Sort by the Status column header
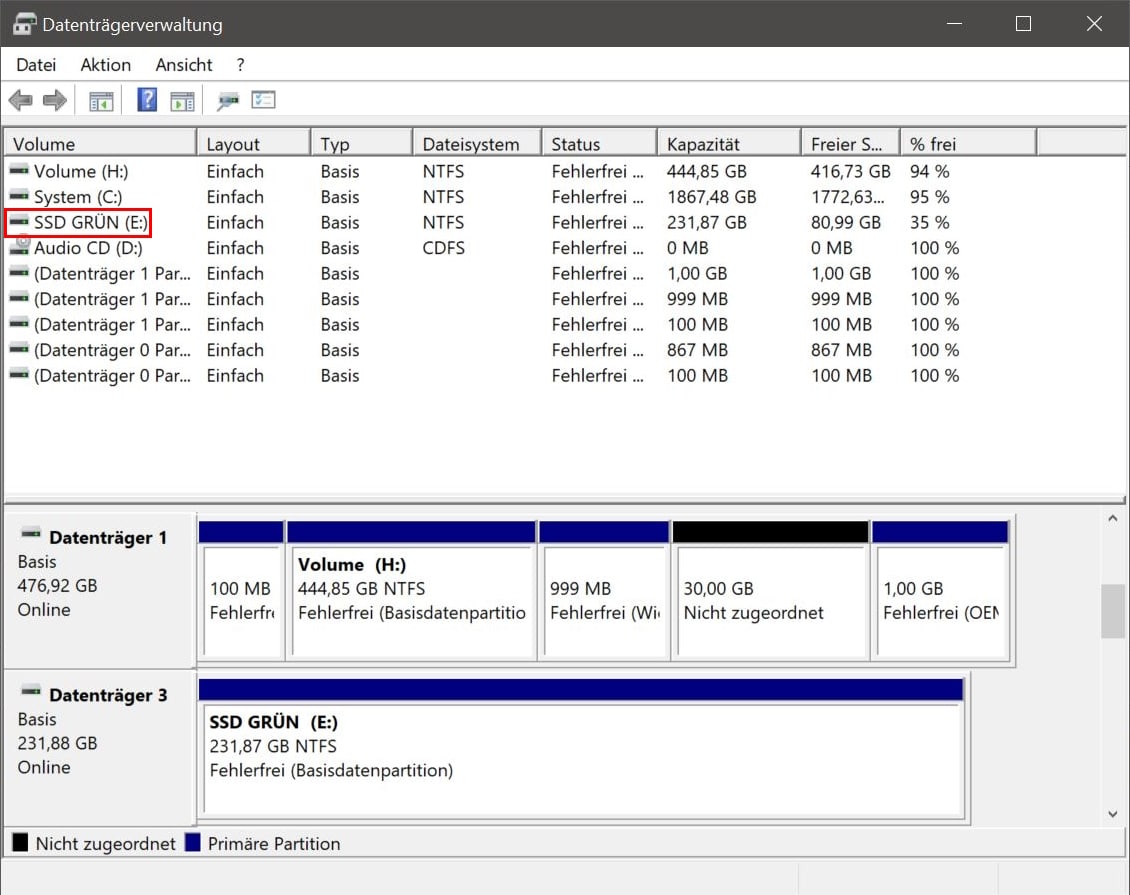Viewport: 1130px width, 895px height. (x=600, y=144)
